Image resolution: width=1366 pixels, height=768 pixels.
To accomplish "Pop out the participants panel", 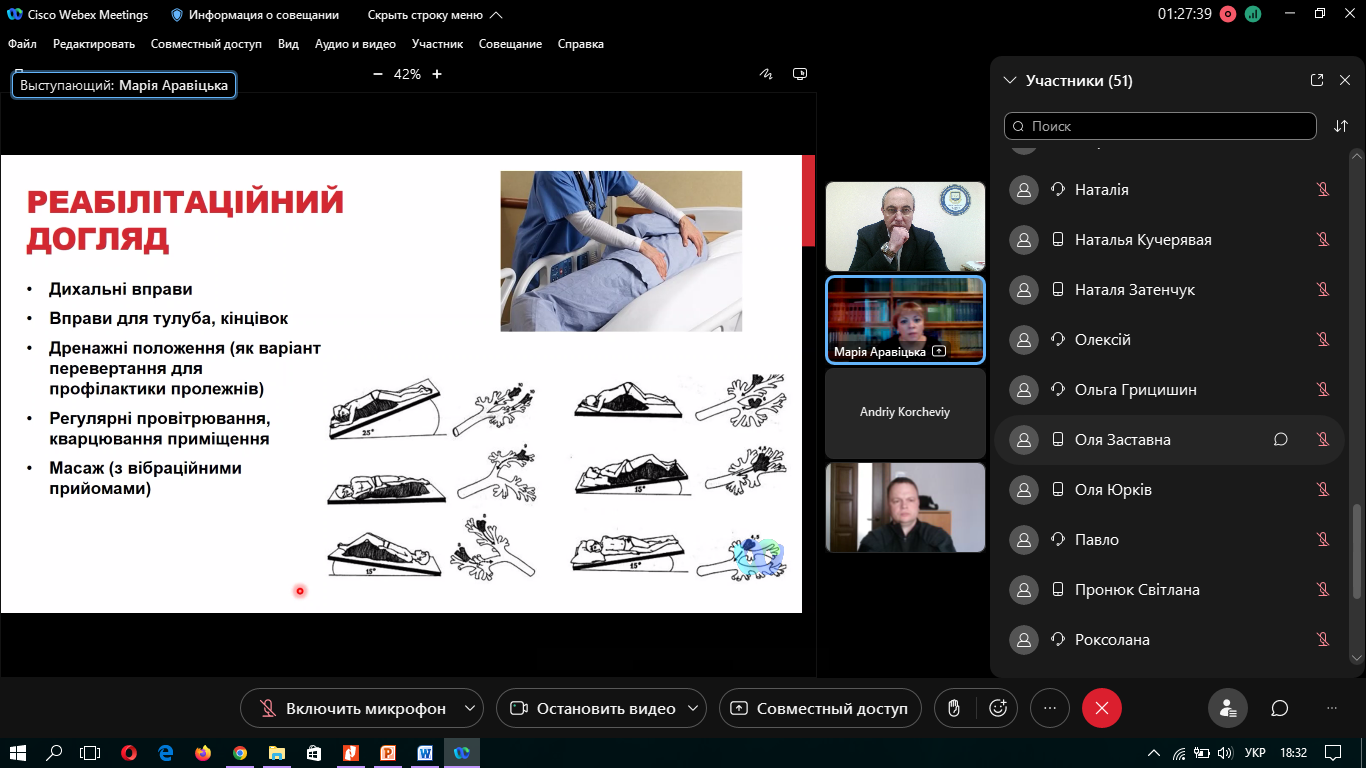I will (1317, 80).
